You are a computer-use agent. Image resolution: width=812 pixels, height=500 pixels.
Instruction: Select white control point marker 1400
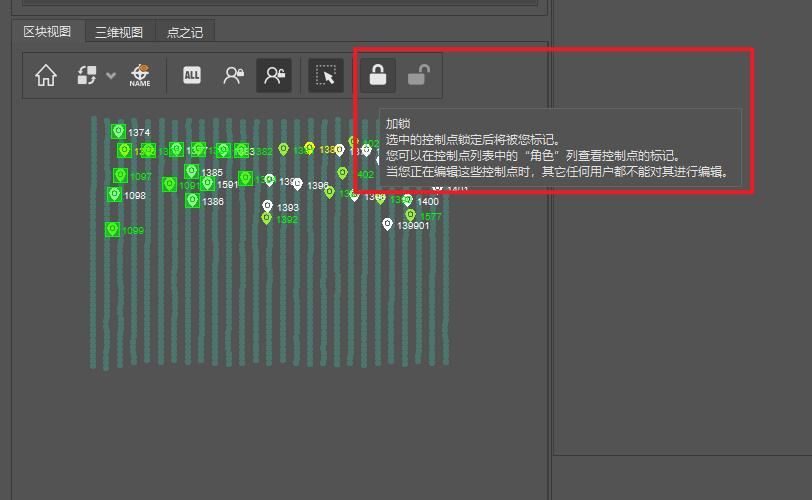pyautogui.click(x=408, y=200)
